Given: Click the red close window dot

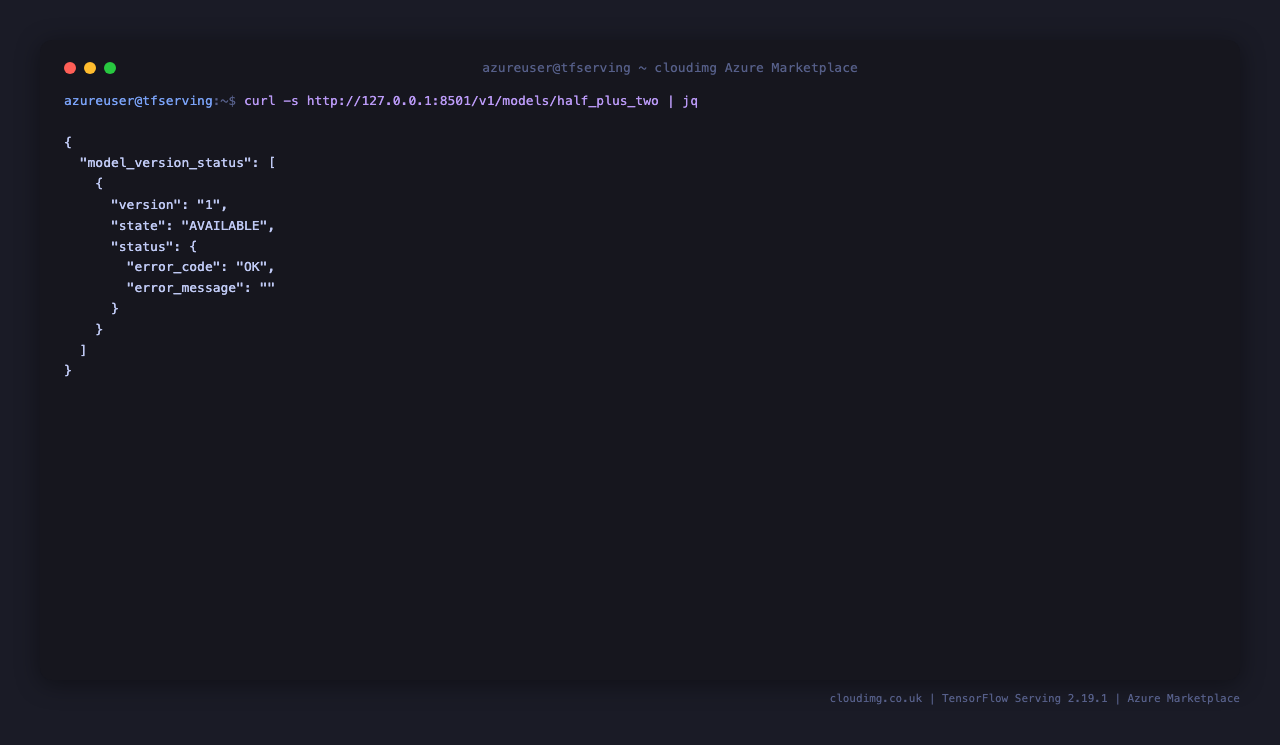Looking at the screenshot, I should pos(70,68).
